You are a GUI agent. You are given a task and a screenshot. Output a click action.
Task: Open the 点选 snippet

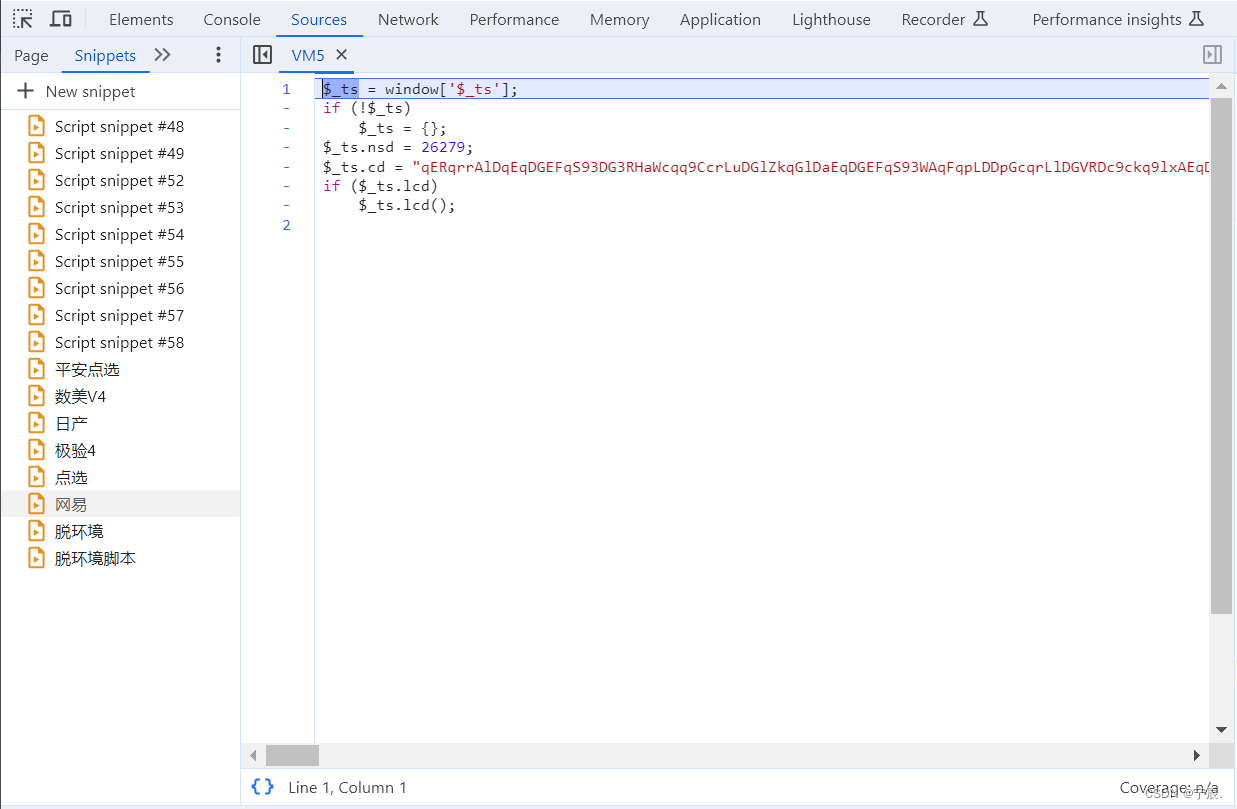point(71,477)
